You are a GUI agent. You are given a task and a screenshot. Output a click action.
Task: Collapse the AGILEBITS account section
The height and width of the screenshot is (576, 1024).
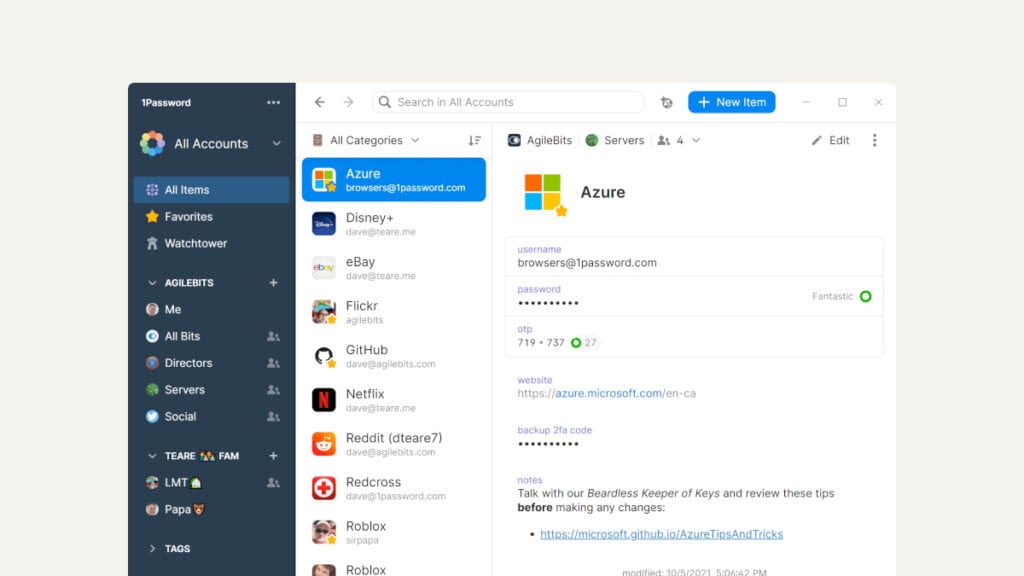click(x=152, y=283)
